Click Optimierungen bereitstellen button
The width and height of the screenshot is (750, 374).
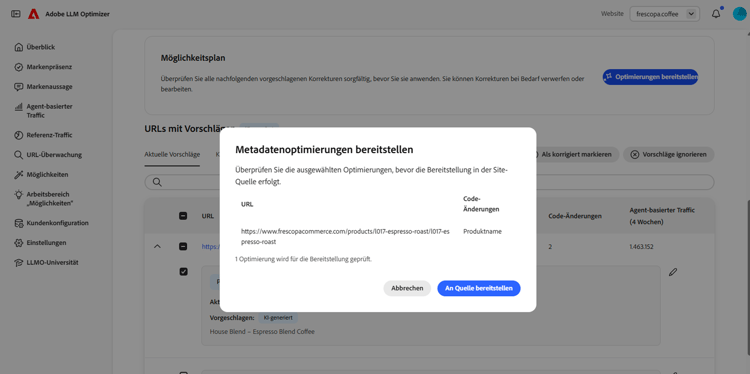tap(650, 77)
